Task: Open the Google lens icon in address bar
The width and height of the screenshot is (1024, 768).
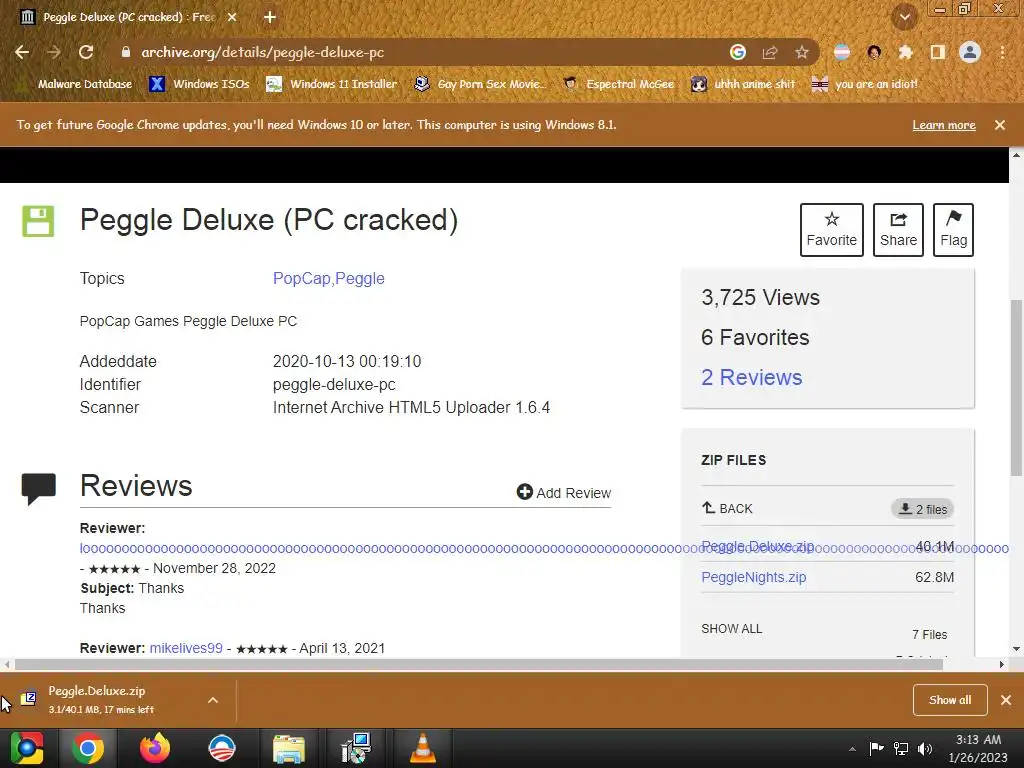Action: [738, 52]
